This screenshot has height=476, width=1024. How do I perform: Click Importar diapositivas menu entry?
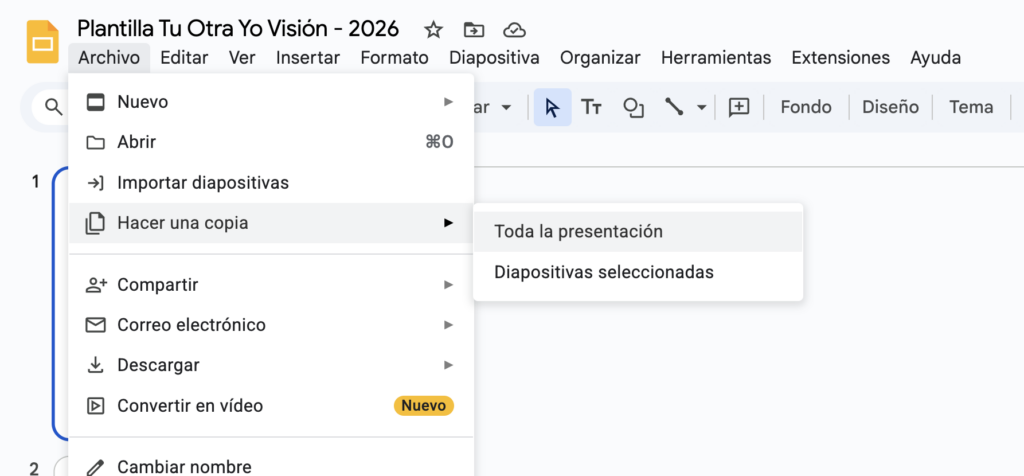tap(203, 183)
